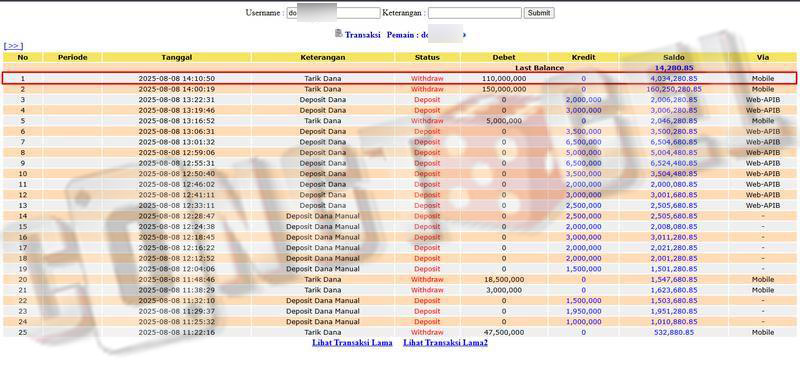
Task: Go to next page with [ >> ] link
Action: 13,46
